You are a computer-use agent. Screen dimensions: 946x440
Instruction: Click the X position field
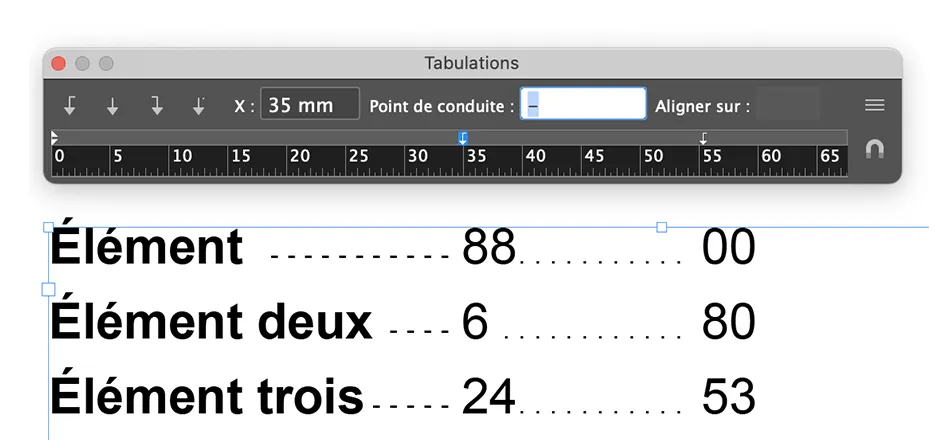click(x=310, y=104)
